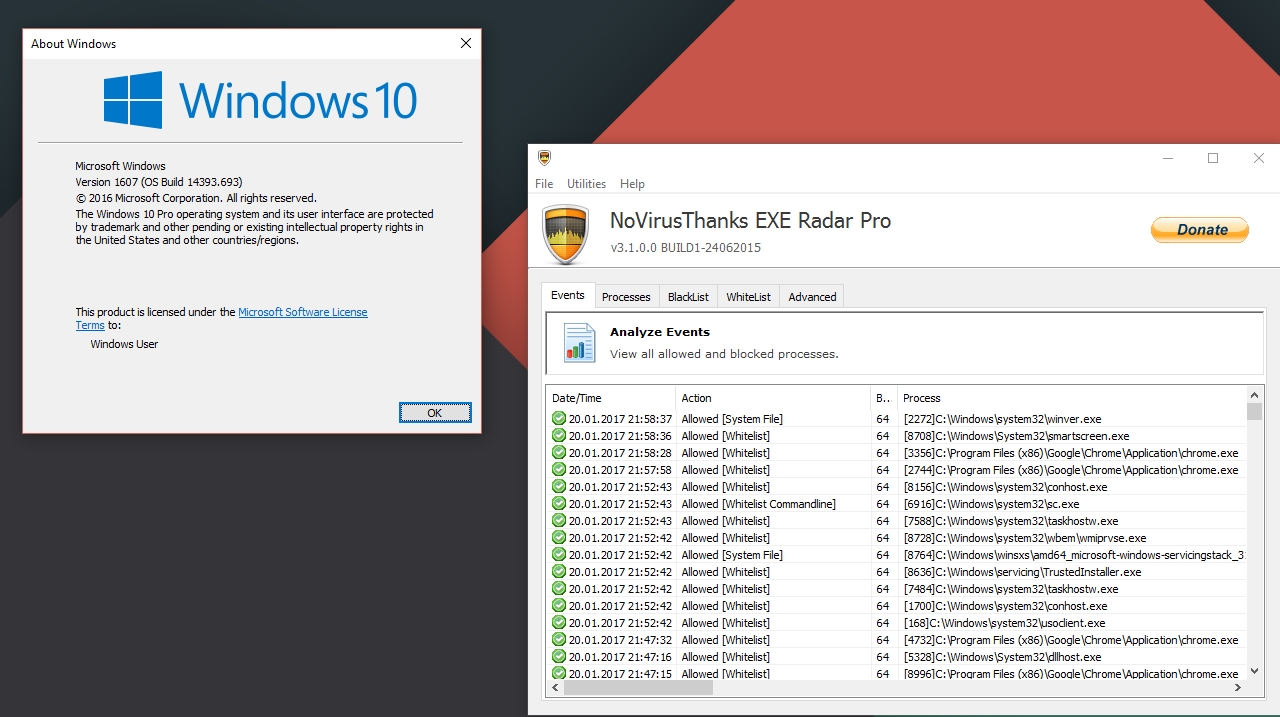Click the [8728] wmiprvse.exe process entry

(1024, 538)
